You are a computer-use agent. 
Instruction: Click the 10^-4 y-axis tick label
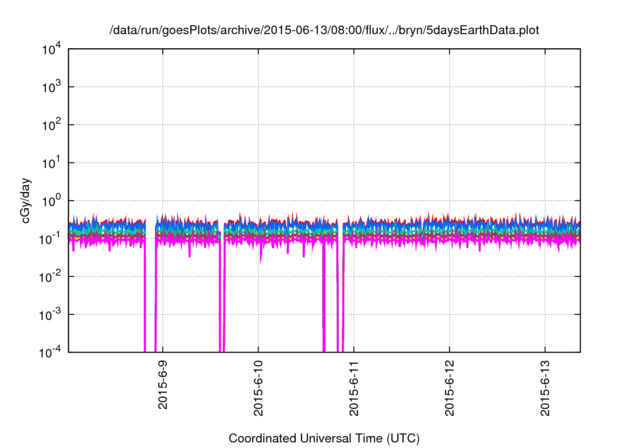50,352
